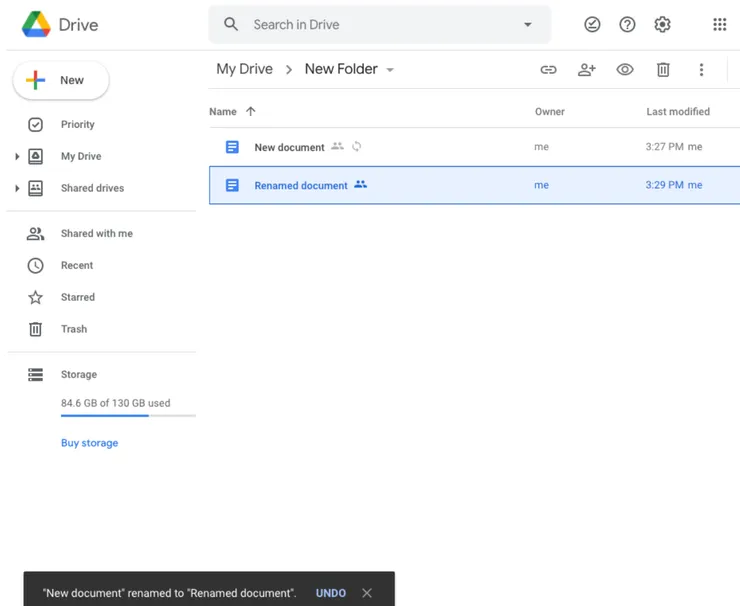Screen dimensions: 740x606
Task: Show search options dropdown arrow
Action: pos(528,25)
